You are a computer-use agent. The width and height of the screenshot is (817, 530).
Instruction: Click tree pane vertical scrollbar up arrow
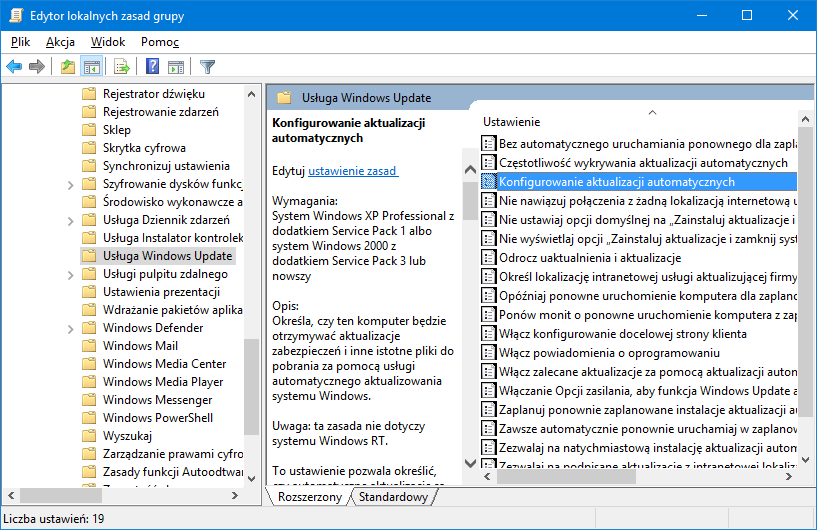[252, 94]
